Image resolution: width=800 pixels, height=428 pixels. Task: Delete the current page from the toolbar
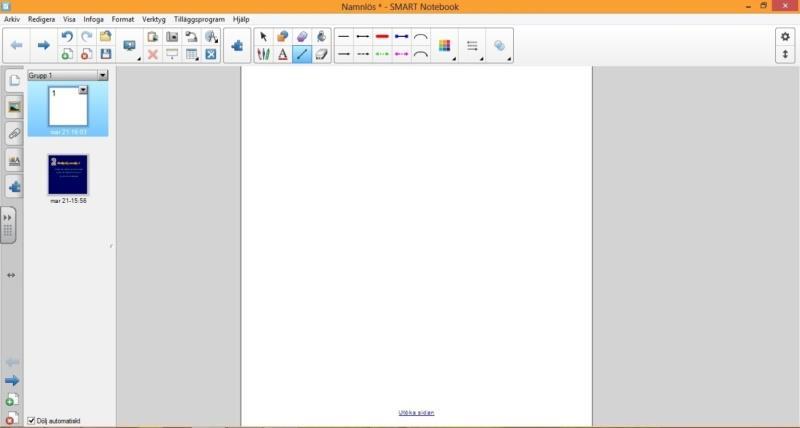coord(86,54)
